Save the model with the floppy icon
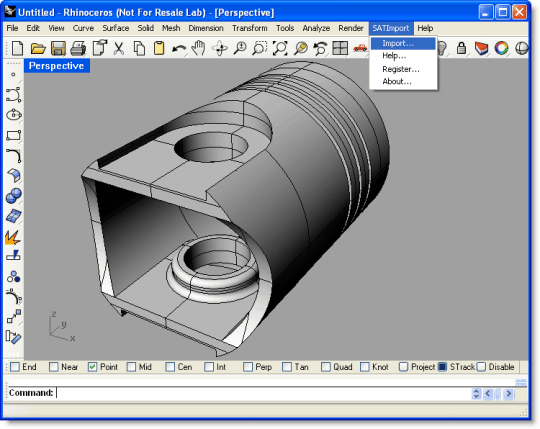 (58, 48)
